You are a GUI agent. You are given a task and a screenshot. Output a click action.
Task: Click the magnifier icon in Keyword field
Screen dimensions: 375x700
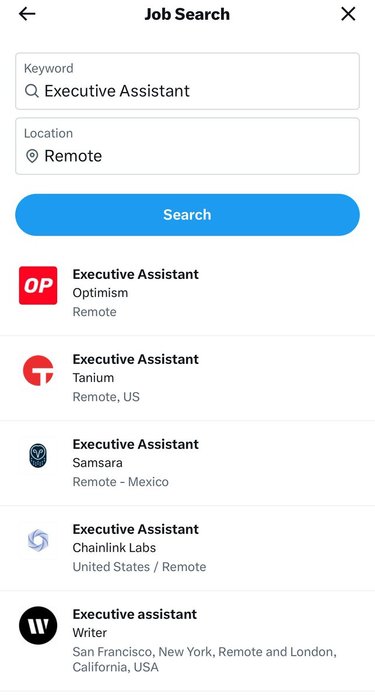tap(31, 91)
